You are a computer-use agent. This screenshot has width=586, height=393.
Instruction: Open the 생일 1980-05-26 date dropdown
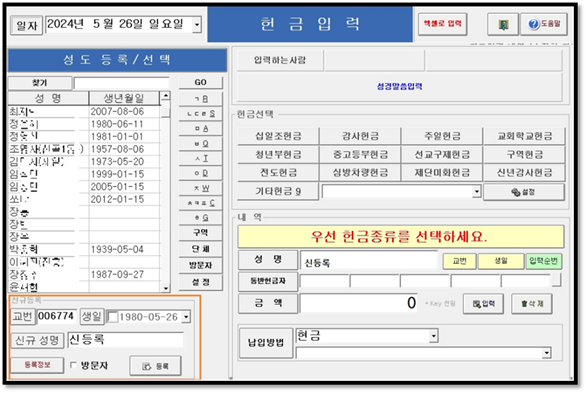[x=186, y=317]
